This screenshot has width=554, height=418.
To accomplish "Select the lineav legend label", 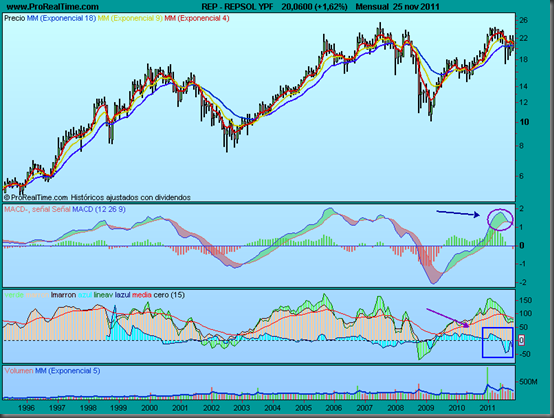I will tap(104, 295).
